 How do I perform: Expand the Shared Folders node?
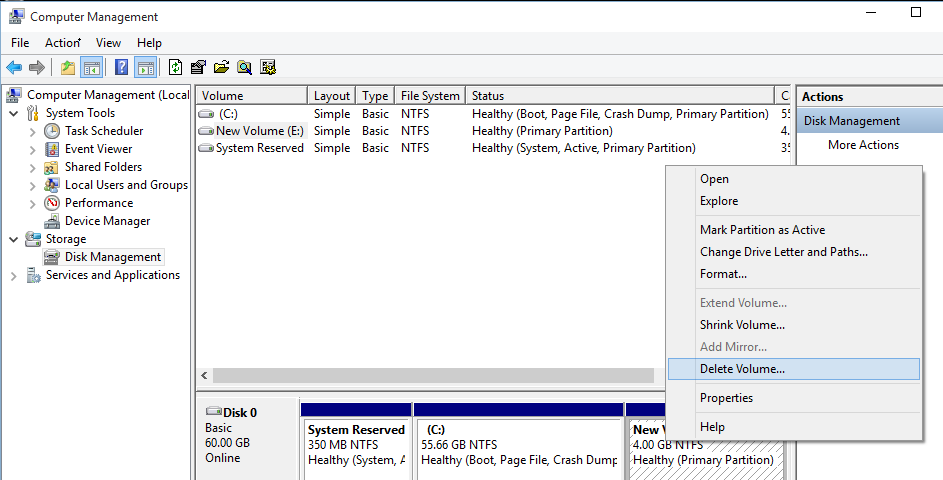33,167
